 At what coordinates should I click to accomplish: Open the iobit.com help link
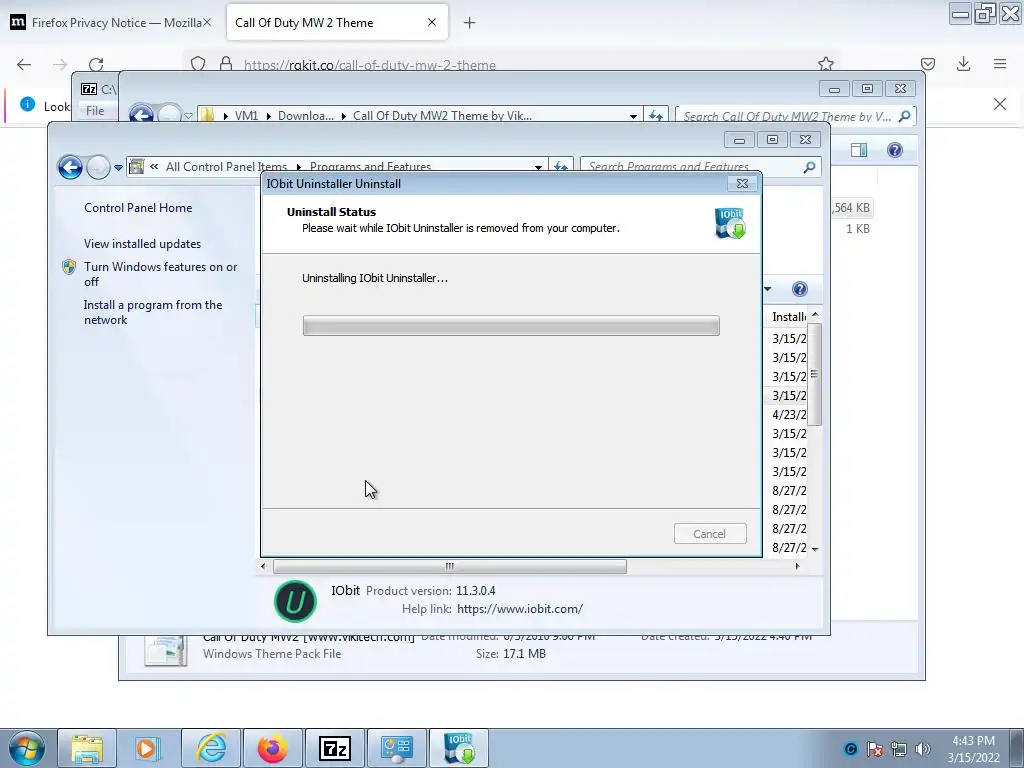click(x=520, y=609)
